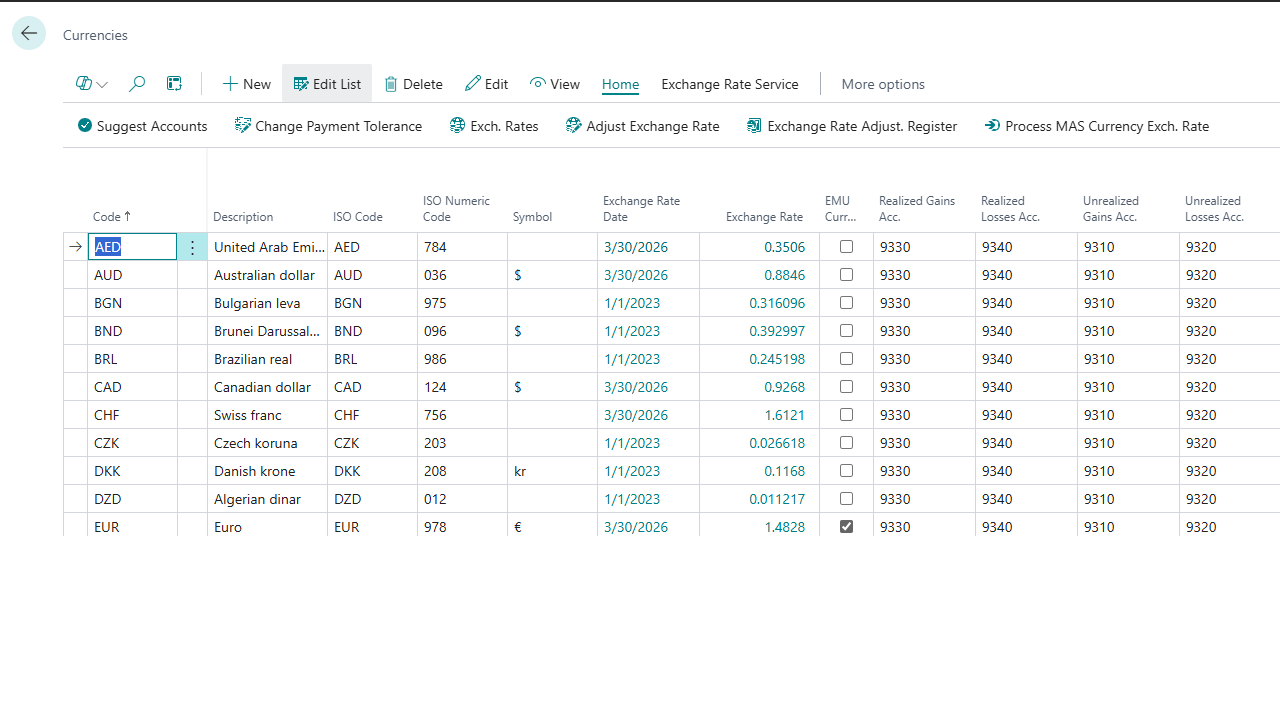Image resolution: width=1280 pixels, height=720 pixels.
Task: Show More options
Action: tap(883, 84)
